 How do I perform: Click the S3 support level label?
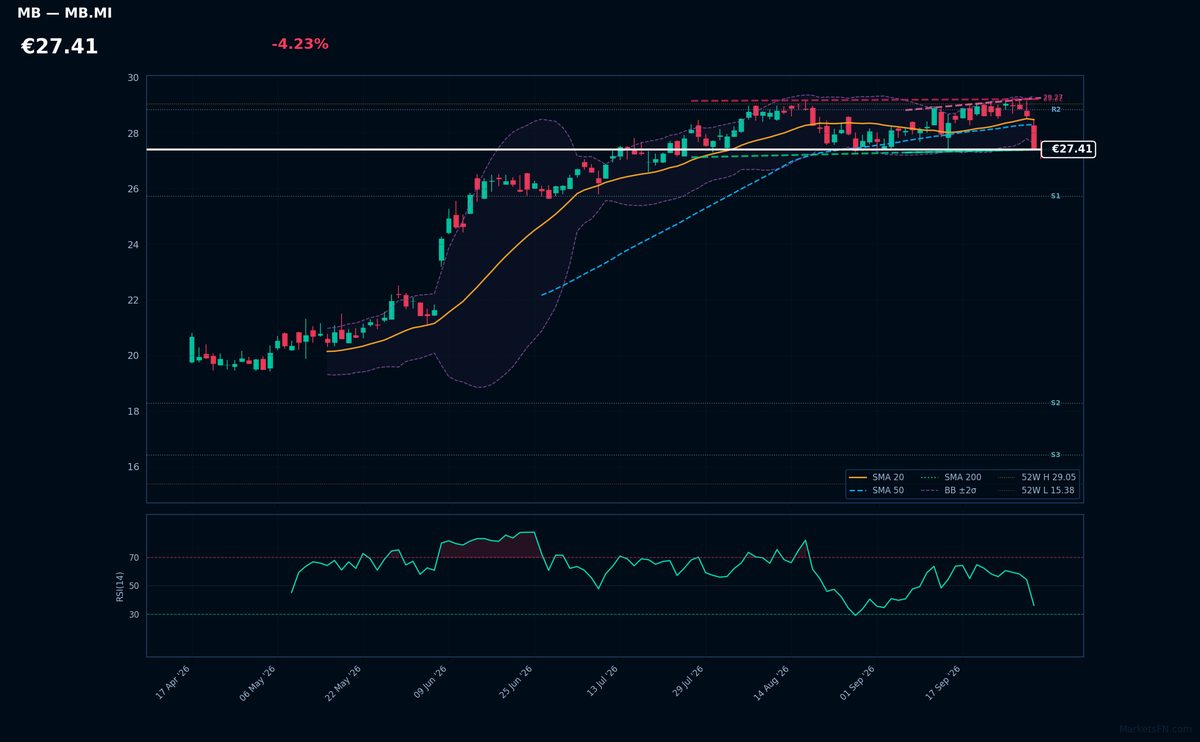(1055, 455)
